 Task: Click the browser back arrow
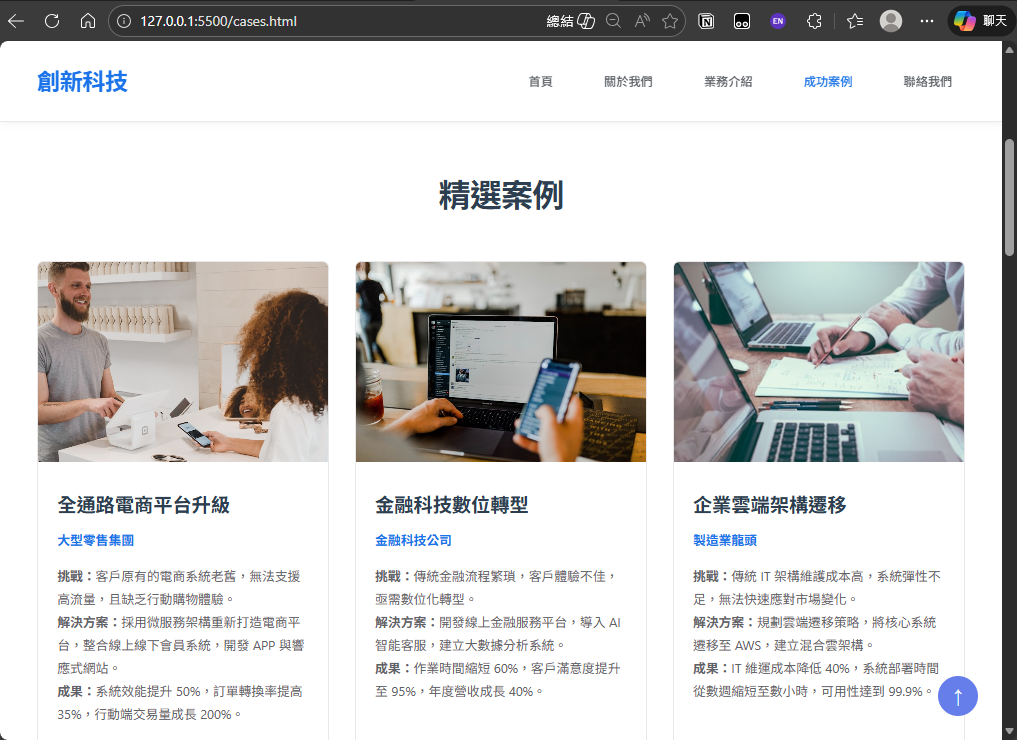coord(16,21)
